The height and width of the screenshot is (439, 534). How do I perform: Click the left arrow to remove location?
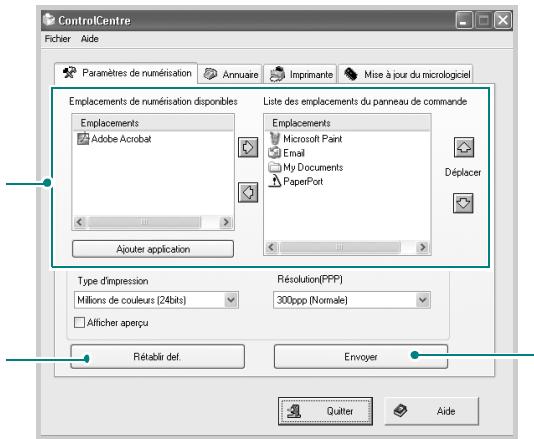(248, 192)
